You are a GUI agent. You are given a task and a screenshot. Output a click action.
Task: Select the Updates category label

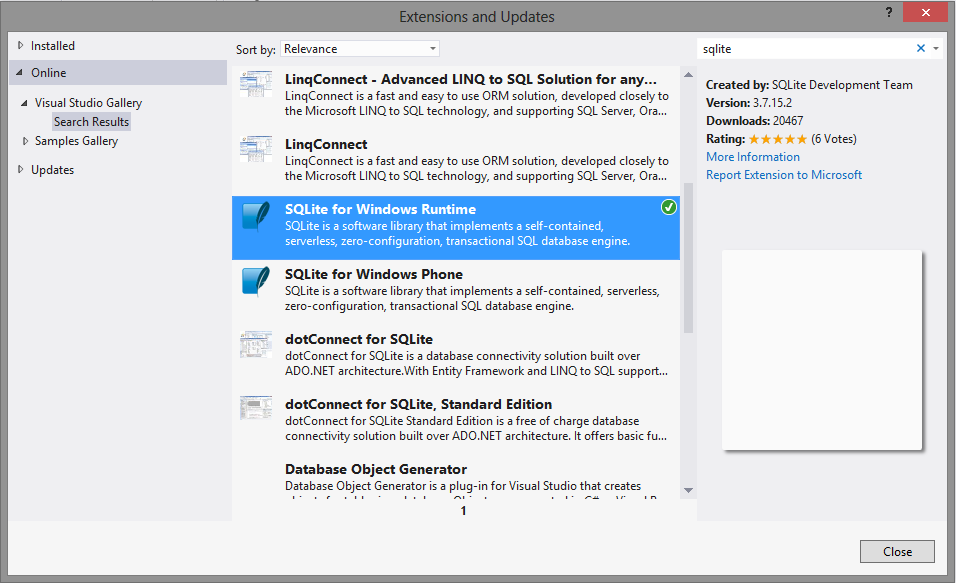coord(52,170)
